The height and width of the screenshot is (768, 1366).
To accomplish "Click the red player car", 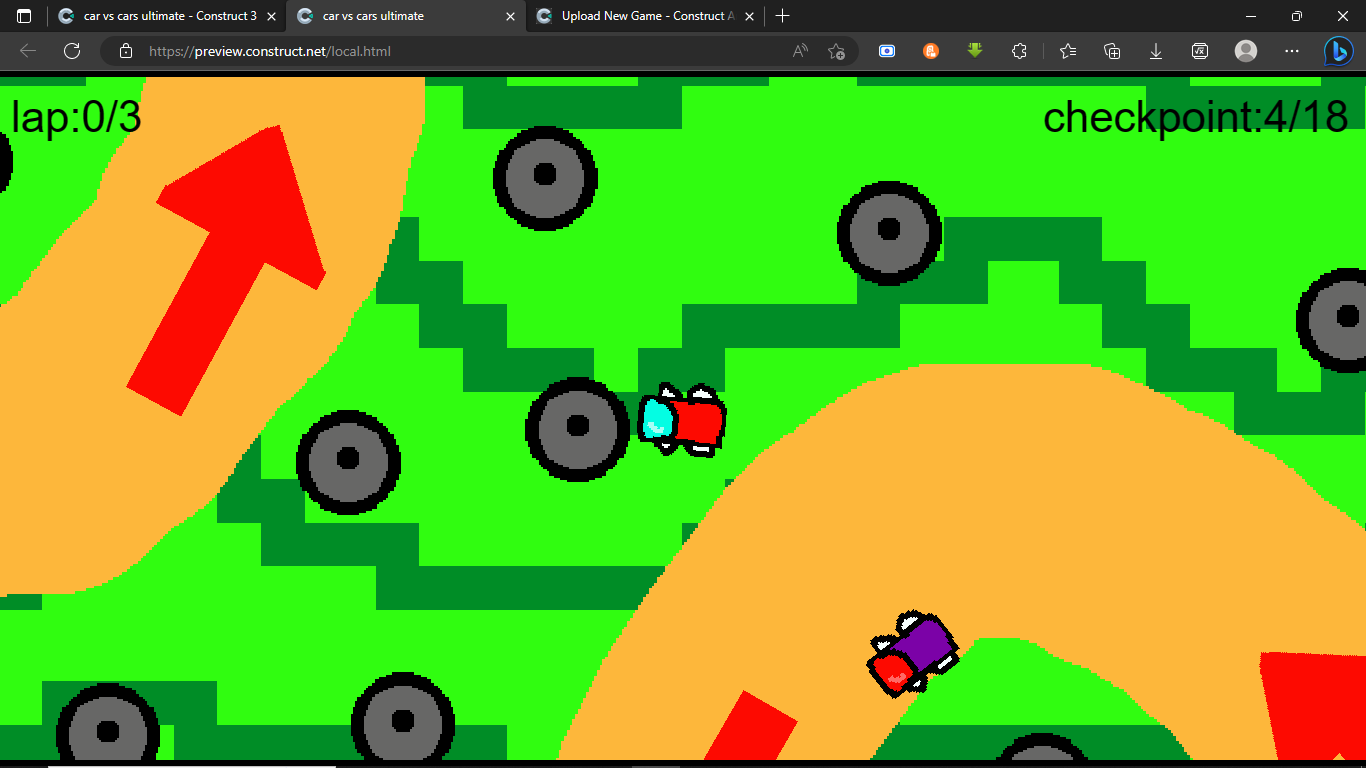I will click(690, 420).
